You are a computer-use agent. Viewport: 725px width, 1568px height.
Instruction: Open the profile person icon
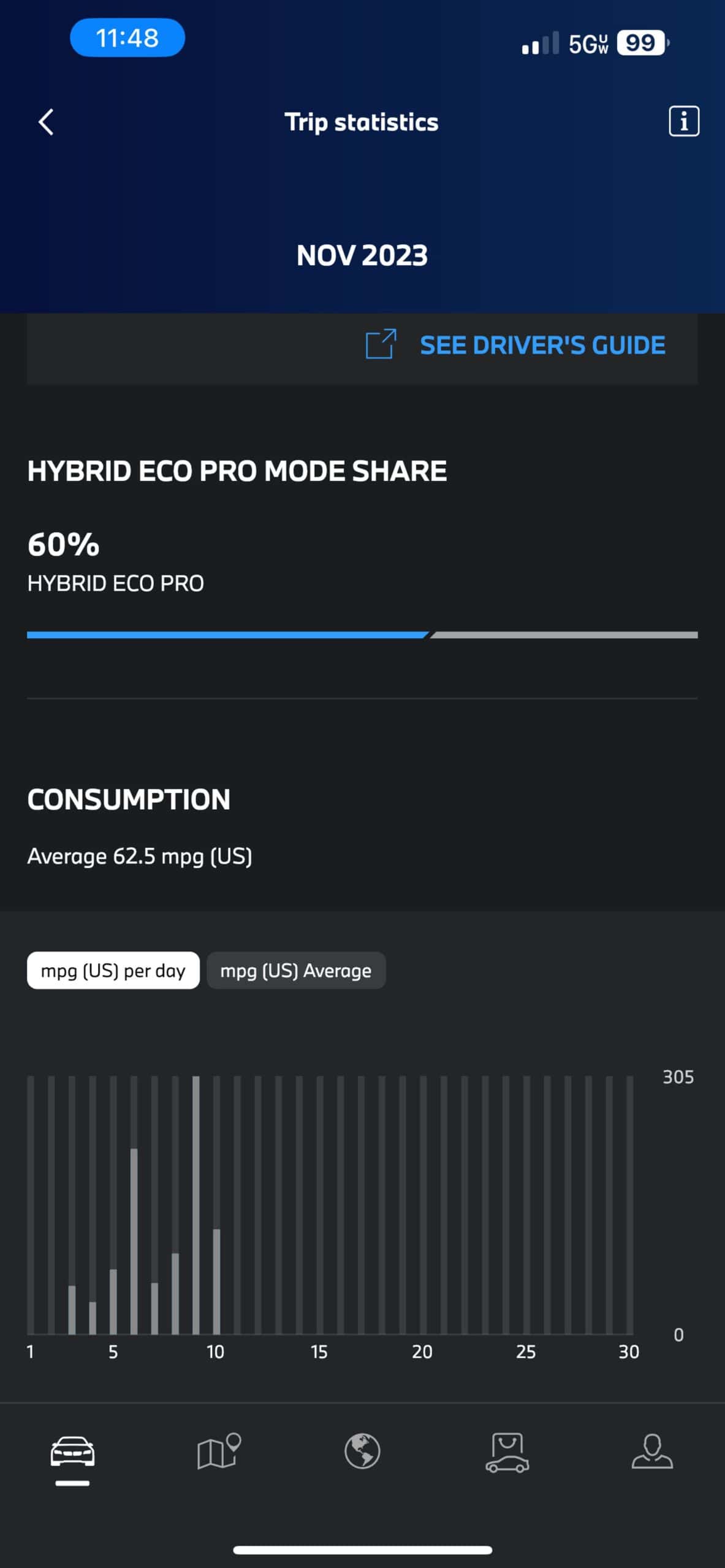652,1452
